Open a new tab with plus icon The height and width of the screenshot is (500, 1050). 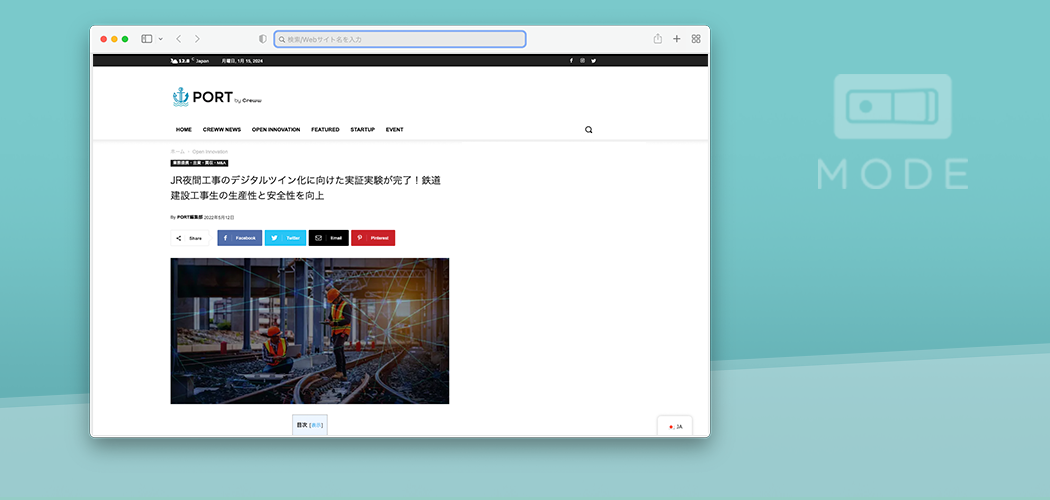pos(677,39)
